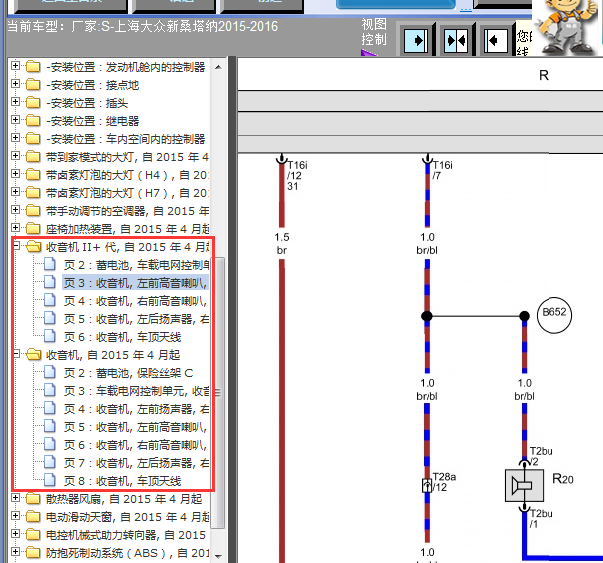Click folder icon of 散热器风扇
Screen dimensions: 603x563
tap(33, 499)
